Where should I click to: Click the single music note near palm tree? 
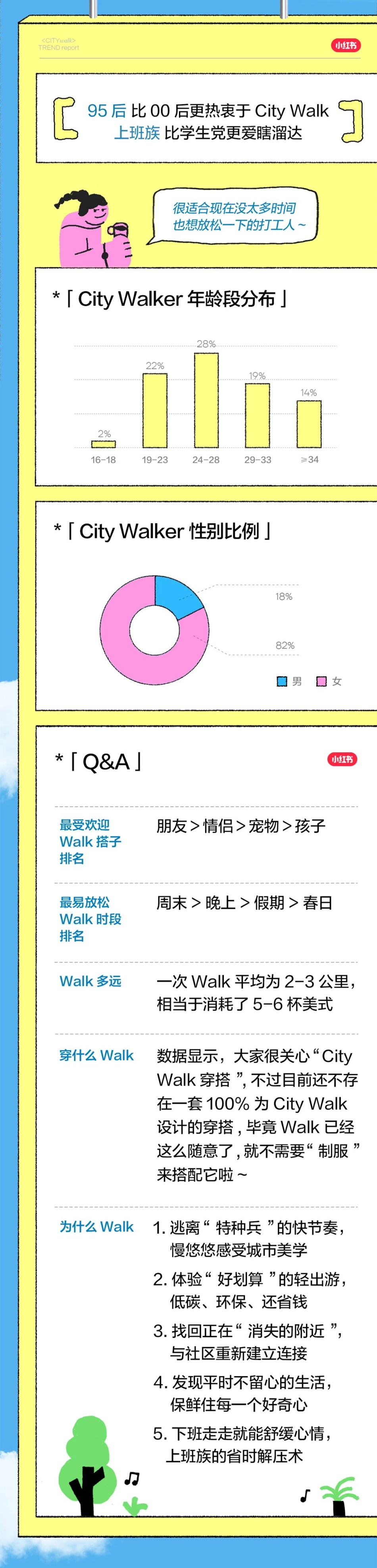[x=305, y=1495]
